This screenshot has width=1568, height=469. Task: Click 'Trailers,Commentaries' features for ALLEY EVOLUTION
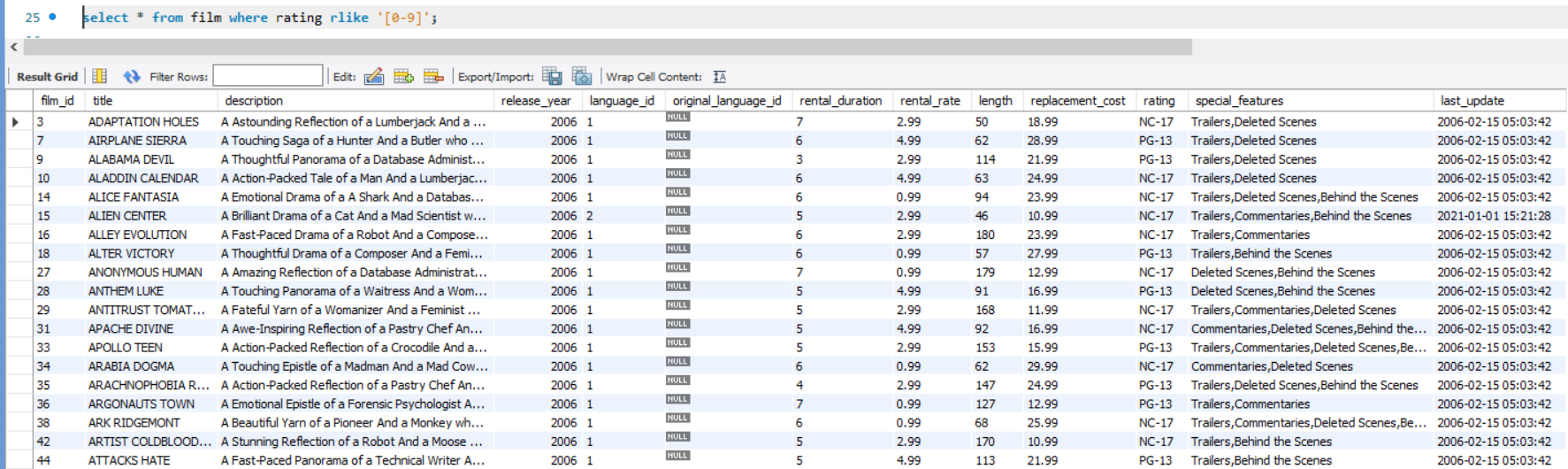click(x=1310, y=234)
